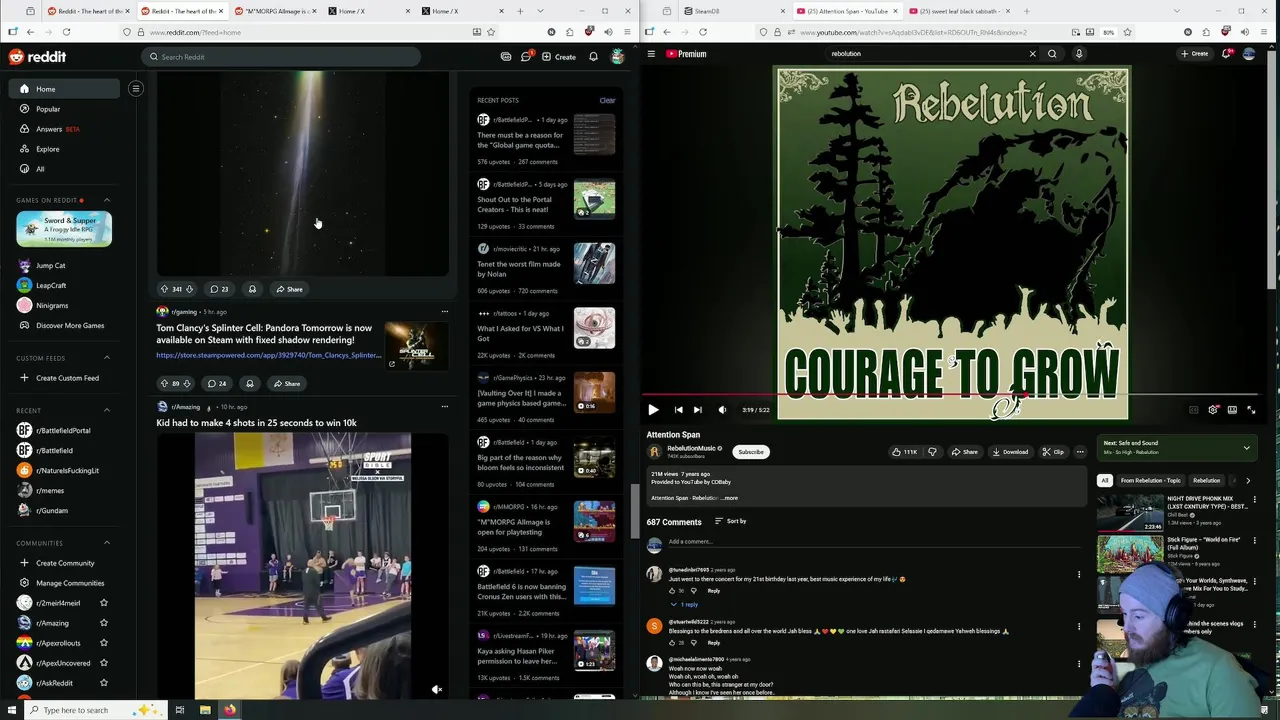The image size is (1280, 720).
Task: Click the Reddit advertise icon beside chat
Action: pyautogui.click(x=506, y=57)
